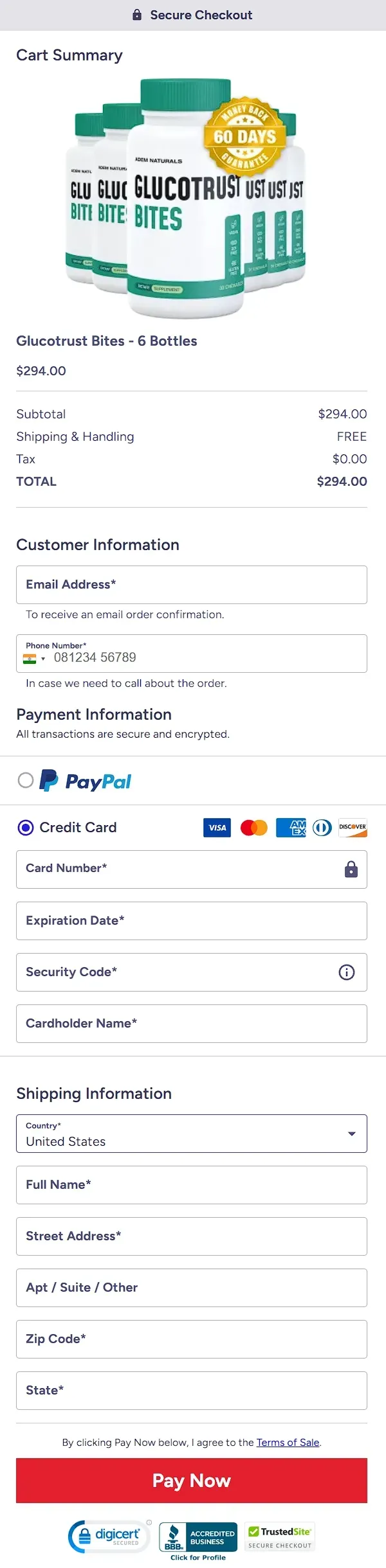Click the Discover card icon
The height and width of the screenshot is (1568, 386).
pyautogui.click(x=353, y=828)
